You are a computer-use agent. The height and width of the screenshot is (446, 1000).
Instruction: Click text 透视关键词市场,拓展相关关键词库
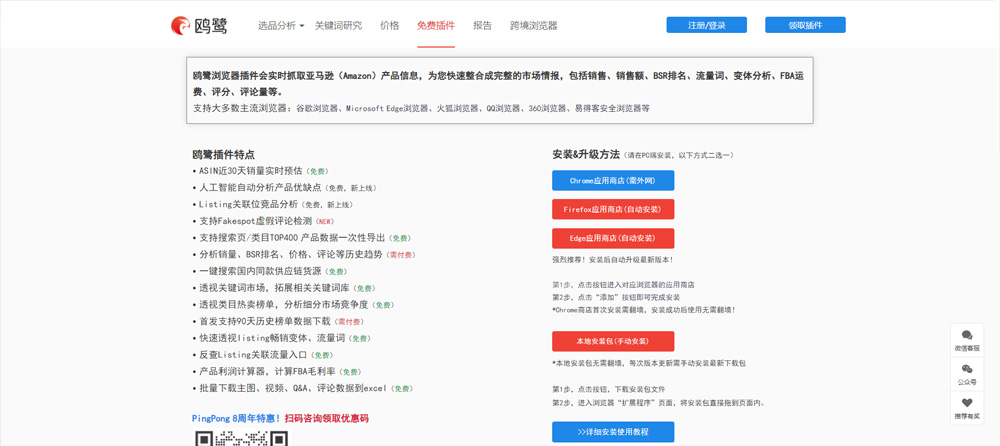(x=274, y=288)
